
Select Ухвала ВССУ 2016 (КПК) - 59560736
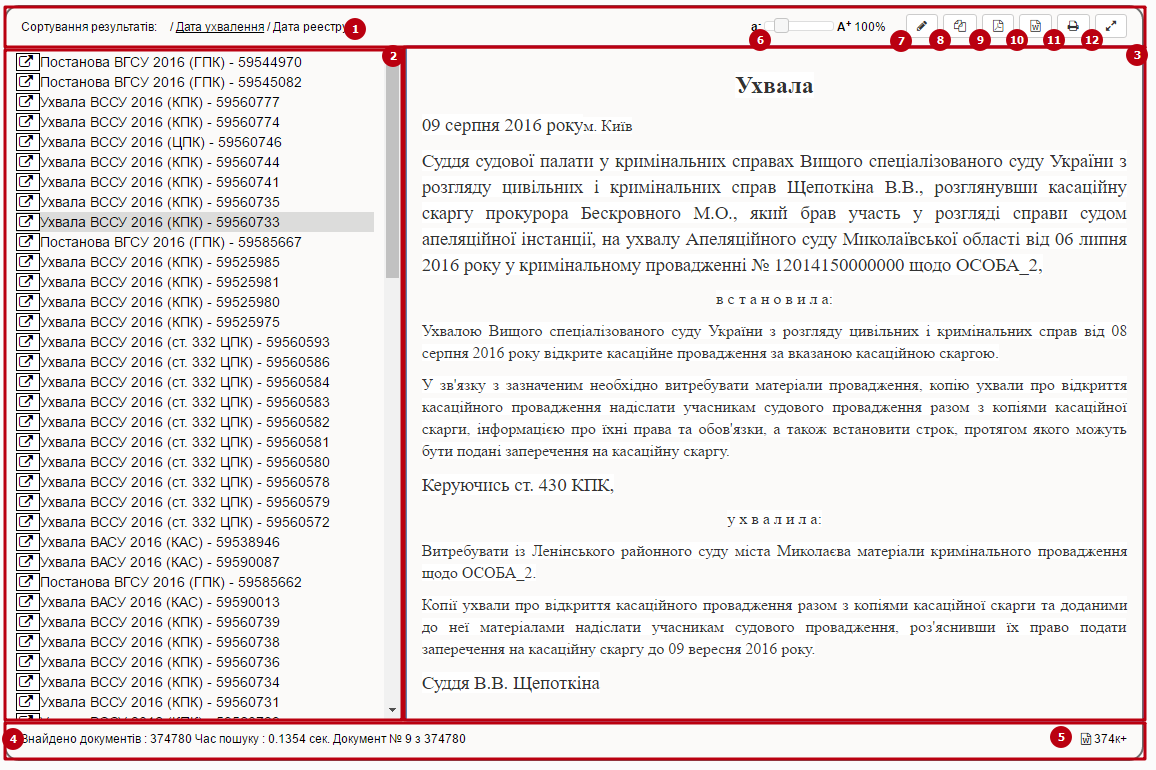tap(160, 662)
